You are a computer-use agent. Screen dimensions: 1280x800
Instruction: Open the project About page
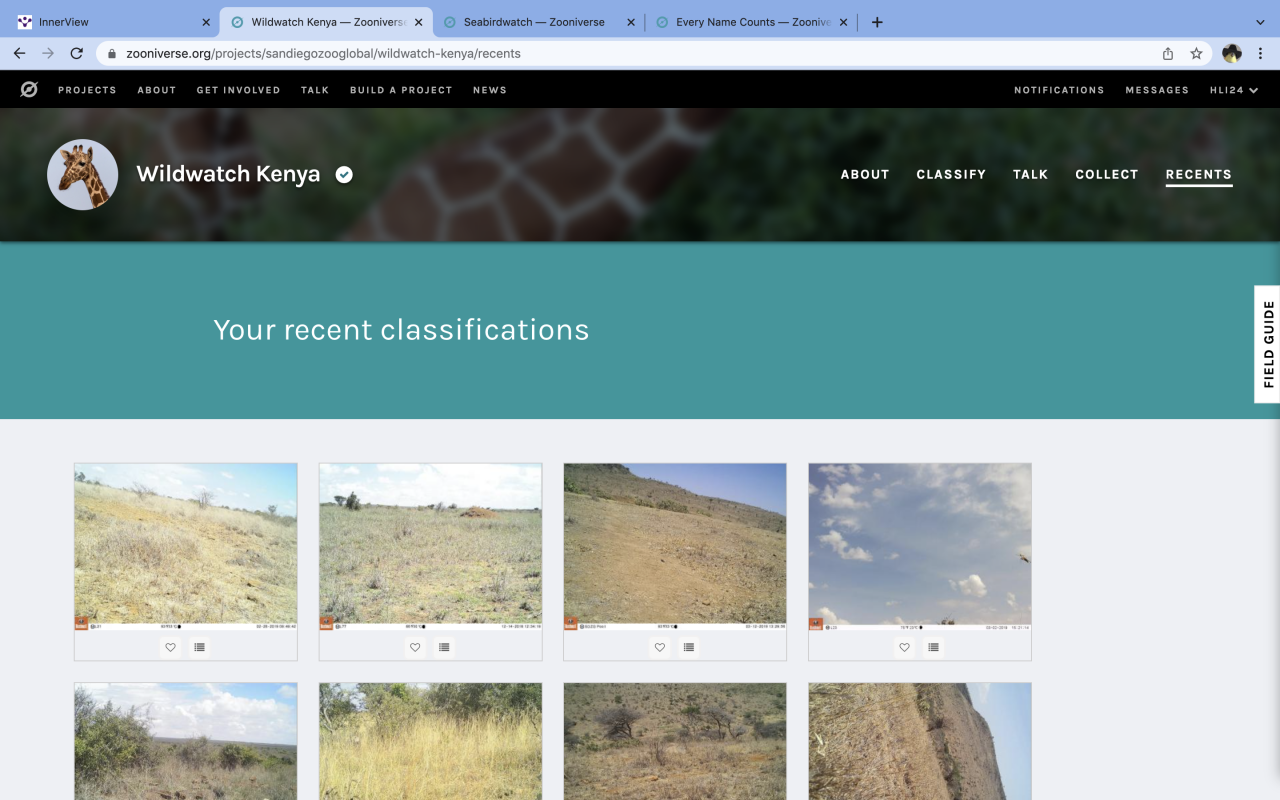(865, 174)
